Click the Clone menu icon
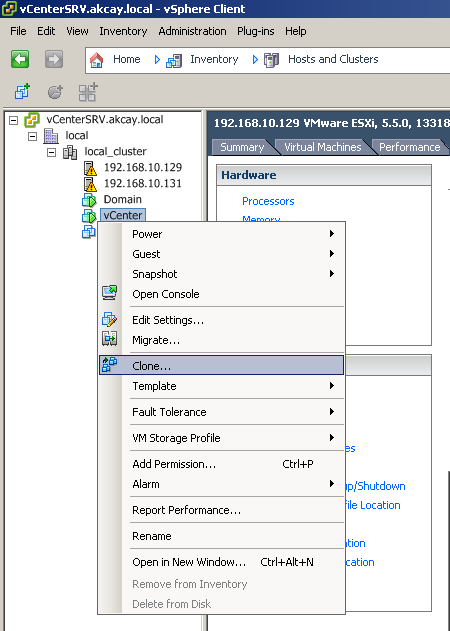The width and height of the screenshot is (450, 631). (109, 365)
